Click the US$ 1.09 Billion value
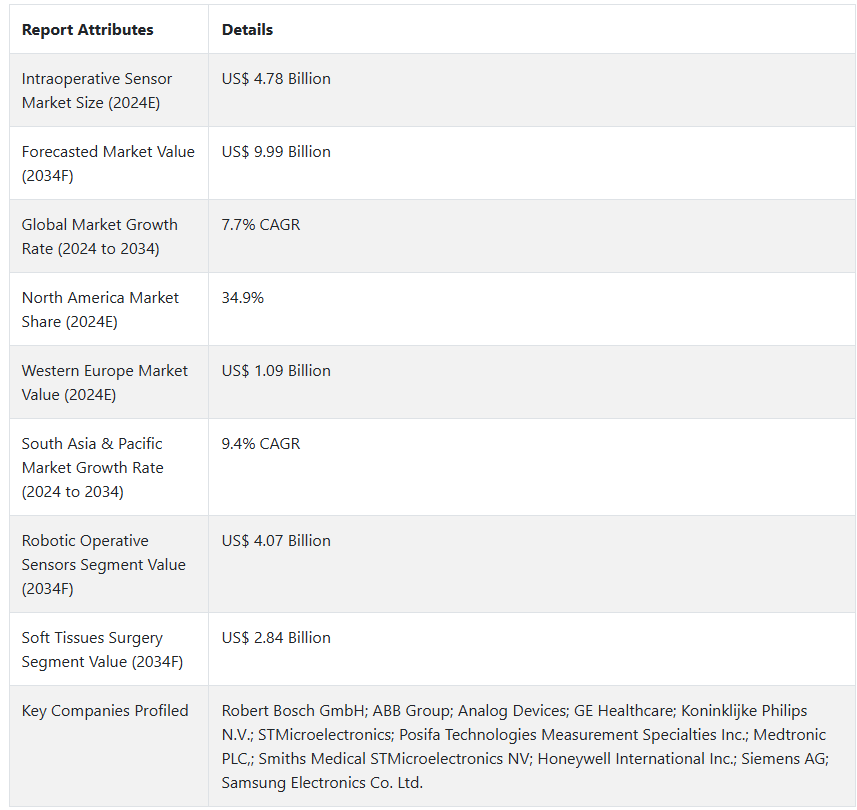 (x=276, y=371)
